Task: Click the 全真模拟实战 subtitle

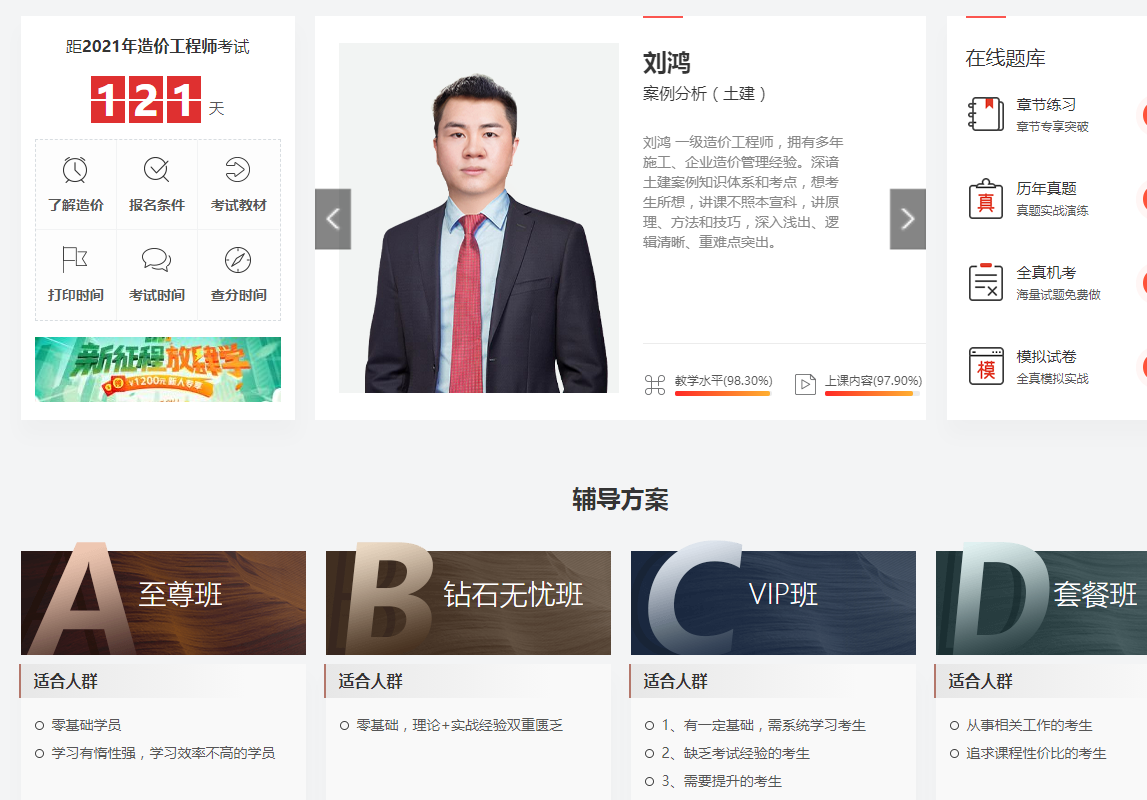Action: (1053, 379)
